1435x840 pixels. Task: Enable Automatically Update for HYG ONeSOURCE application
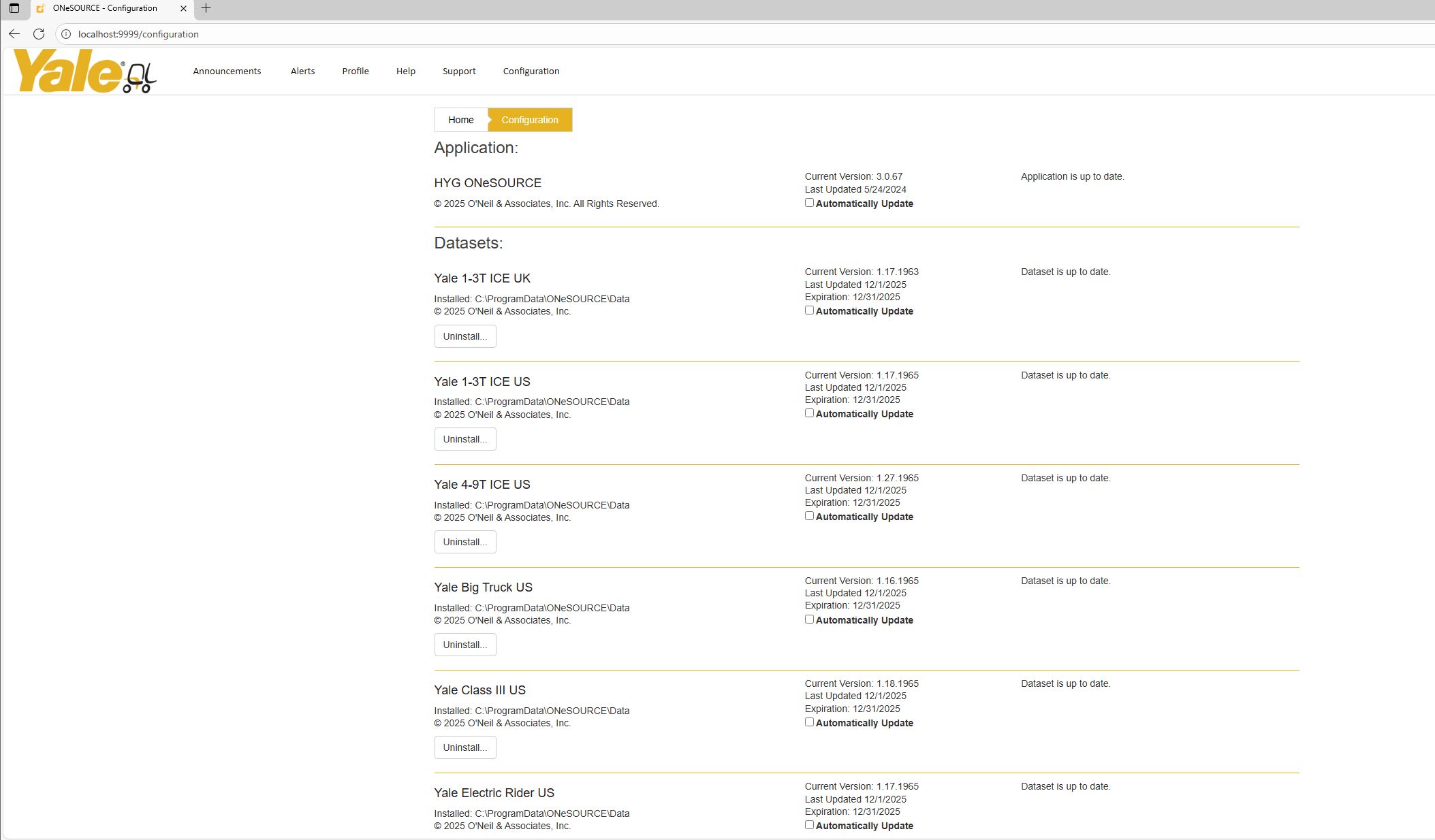pyautogui.click(x=809, y=203)
